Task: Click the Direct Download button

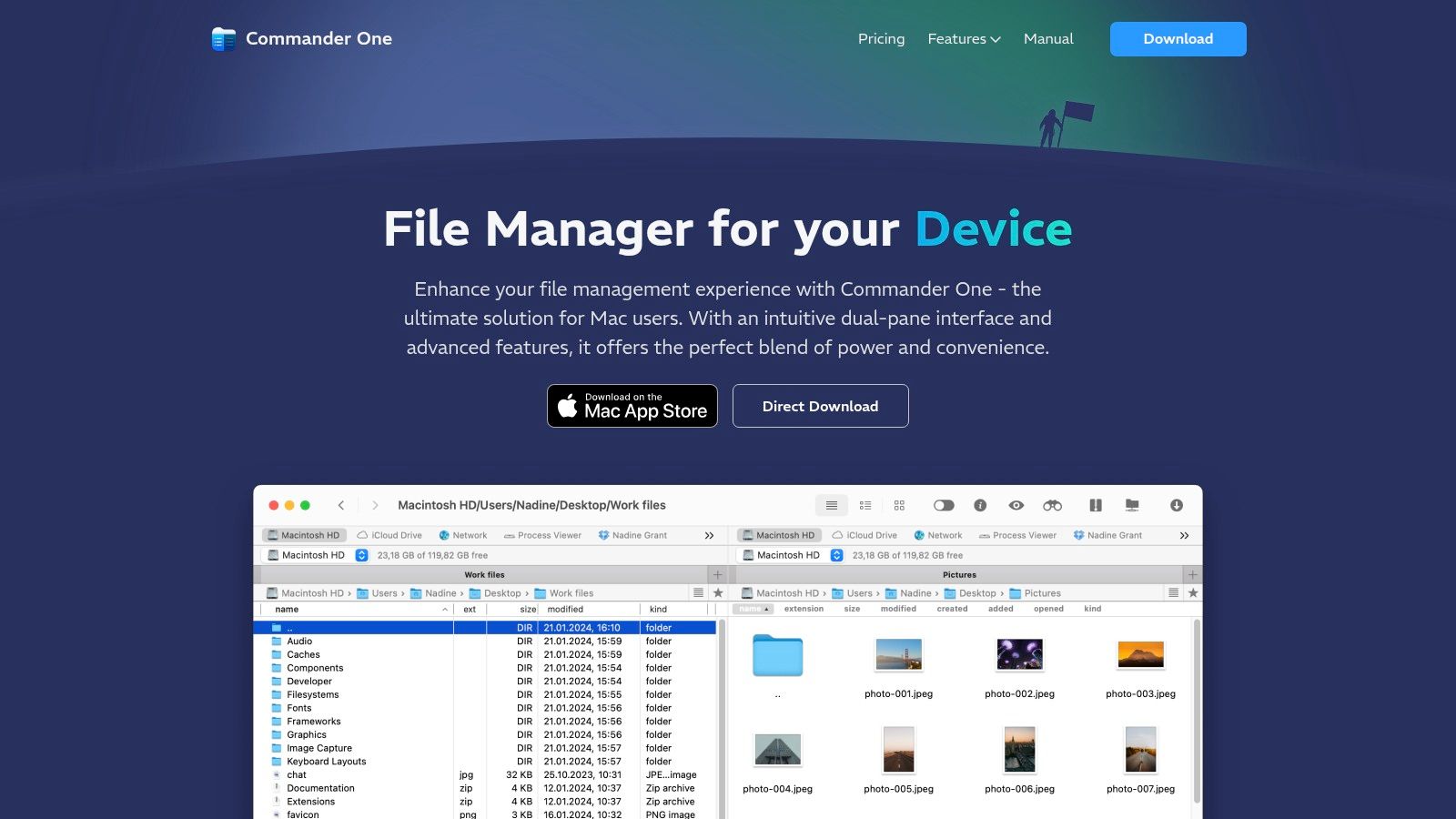Action: tap(820, 406)
